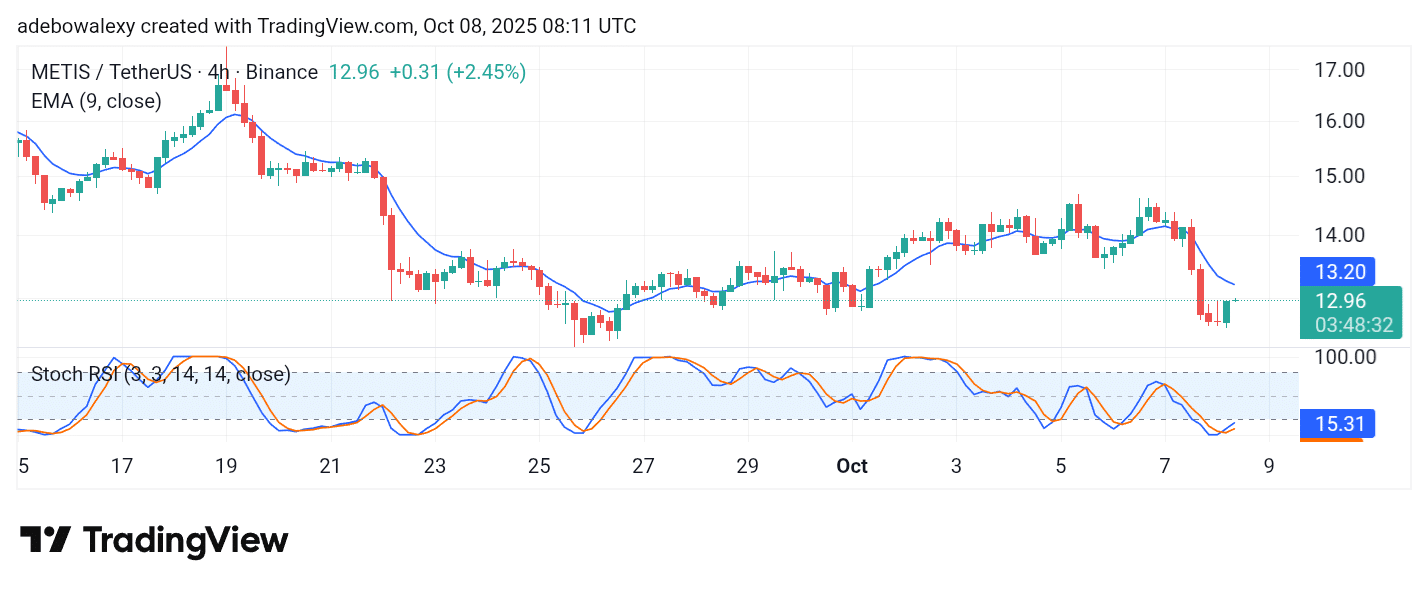Click the blue 13.20 EMA price tag
Viewport: 1428px width, 591px height.
(1338, 272)
